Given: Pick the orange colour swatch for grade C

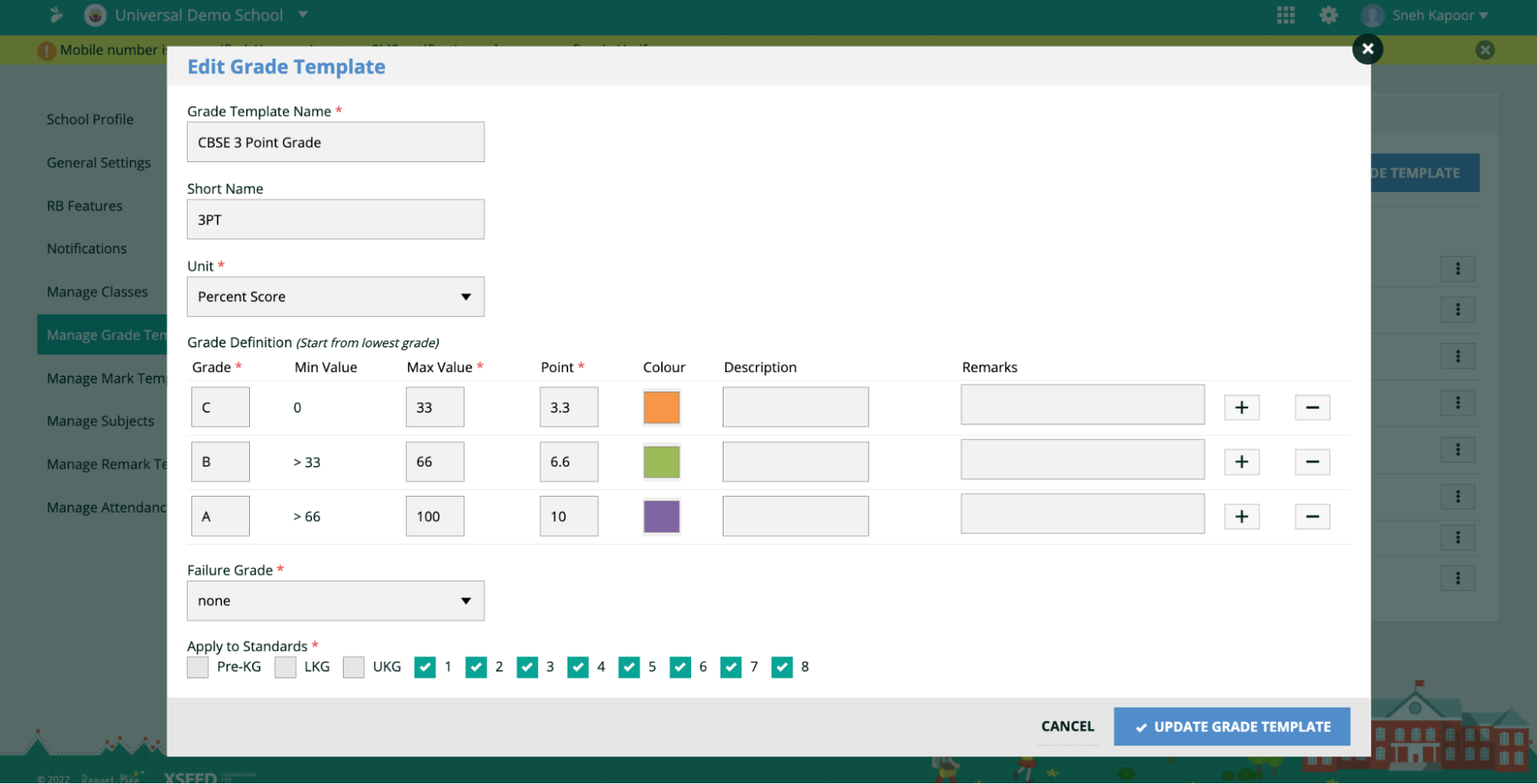Looking at the screenshot, I should [x=661, y=407].
